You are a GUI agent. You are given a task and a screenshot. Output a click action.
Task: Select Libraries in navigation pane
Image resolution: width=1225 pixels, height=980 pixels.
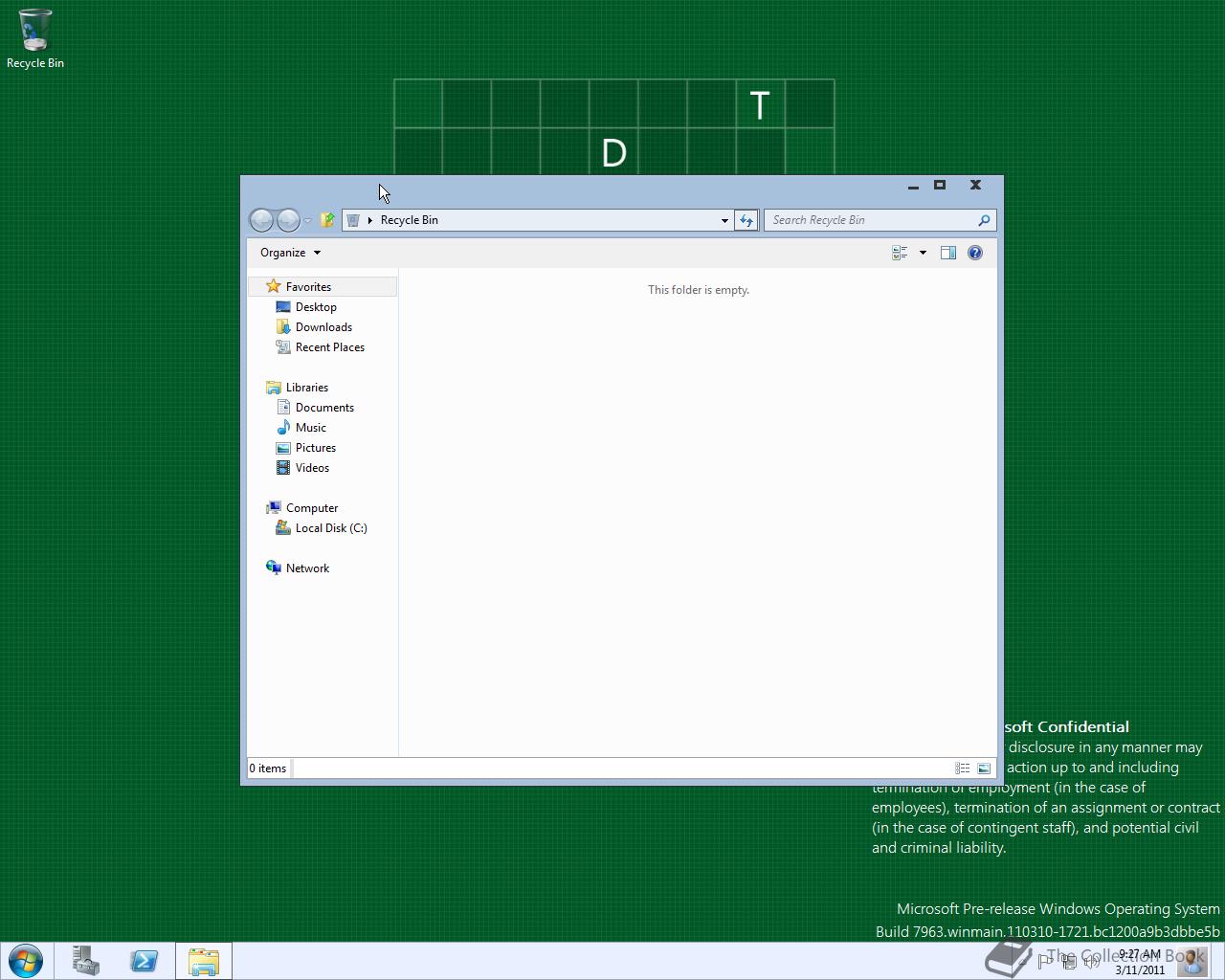pos(307,388)
